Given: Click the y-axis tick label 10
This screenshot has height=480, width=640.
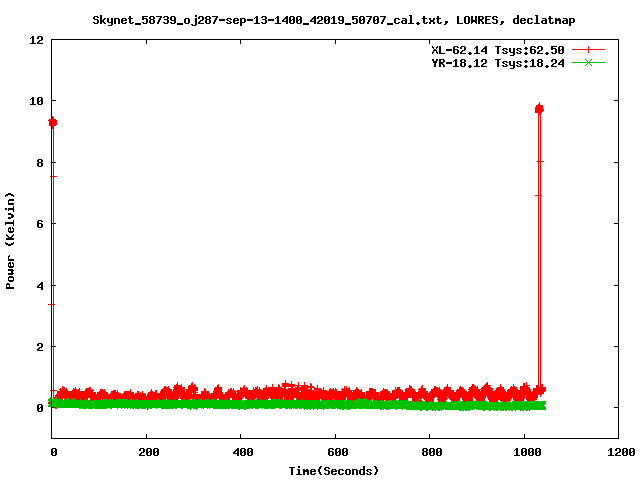Looking at the screenshot, I should coord(36,101).
